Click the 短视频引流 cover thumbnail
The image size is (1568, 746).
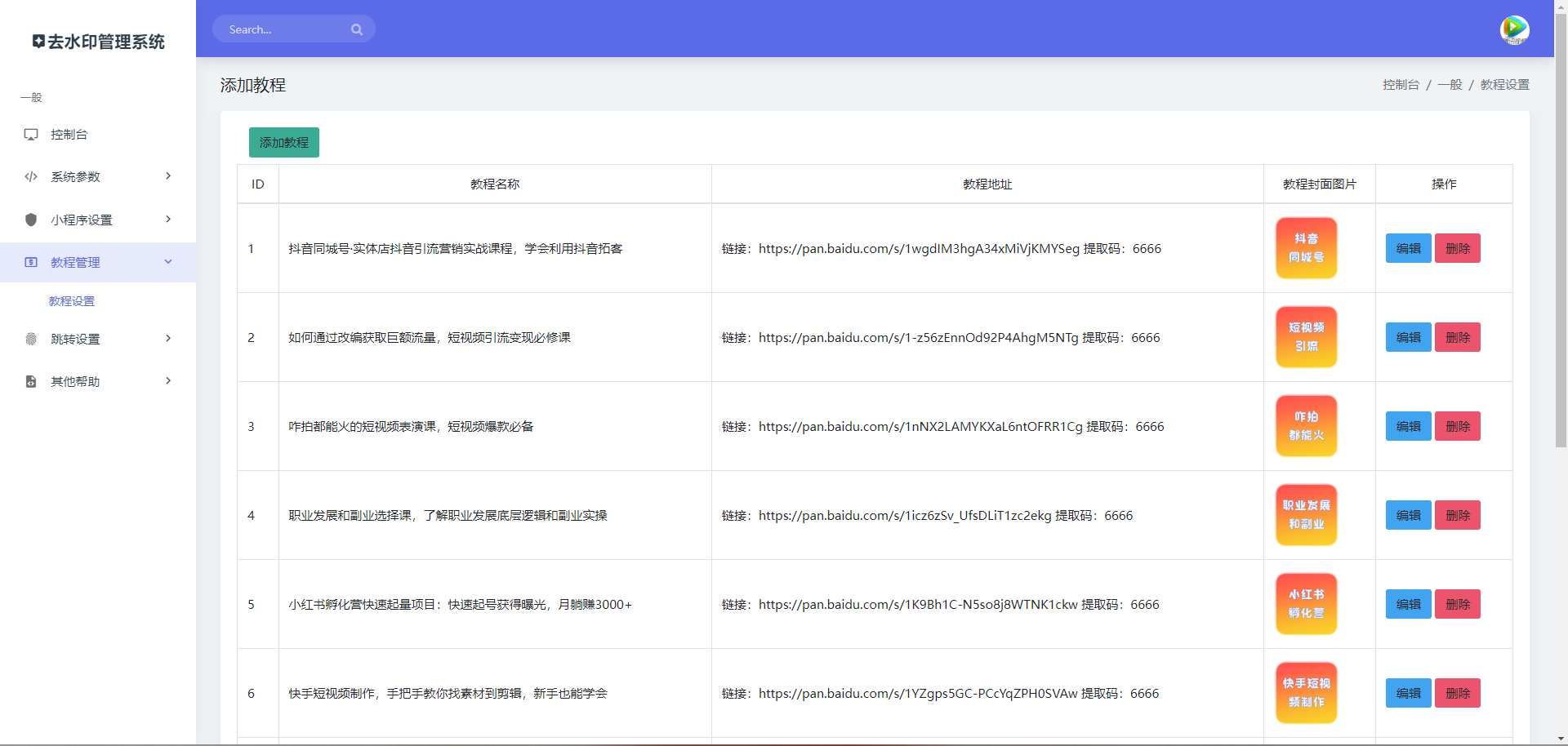1306,337
